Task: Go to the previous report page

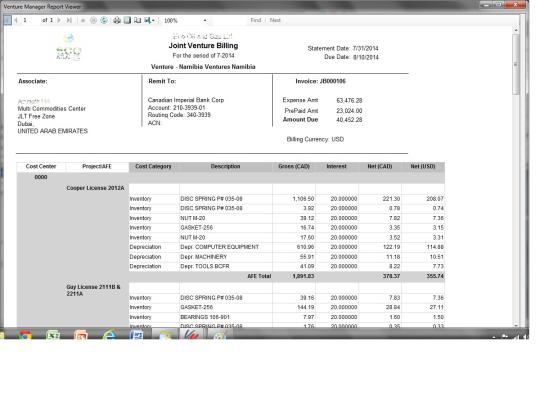Action: coord(16,20)
